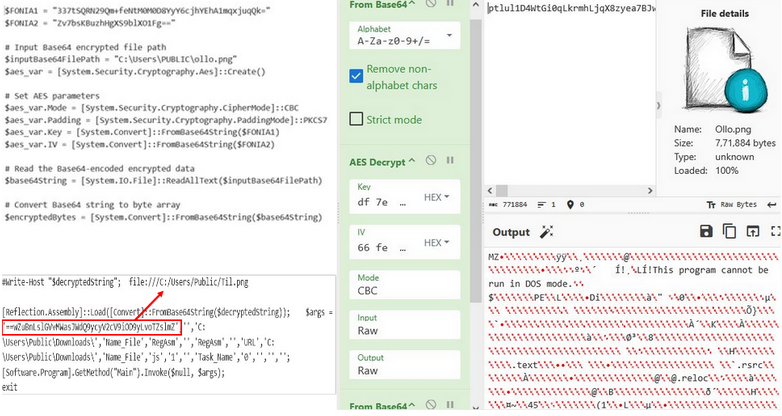This screenshot has height=416, width=782.
Task: Click input pane scroll-right arrow
Action: (650, 191)
